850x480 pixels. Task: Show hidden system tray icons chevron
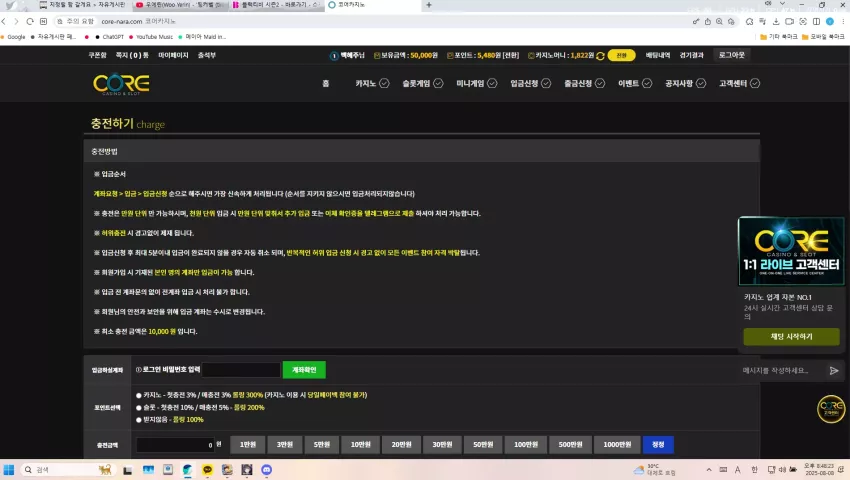pos(709,470)
